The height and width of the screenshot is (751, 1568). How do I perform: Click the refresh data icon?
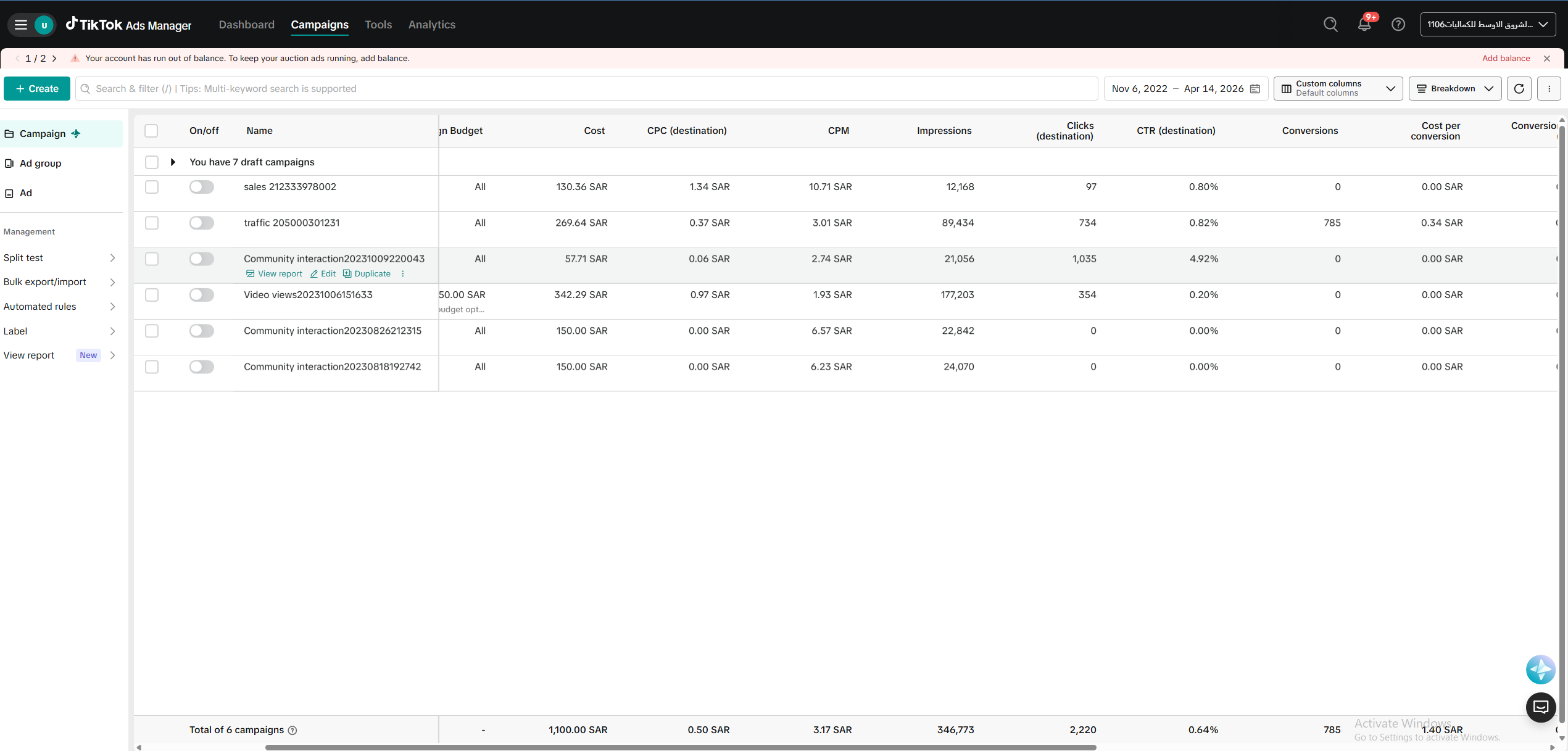click(x=1519, y=89)
